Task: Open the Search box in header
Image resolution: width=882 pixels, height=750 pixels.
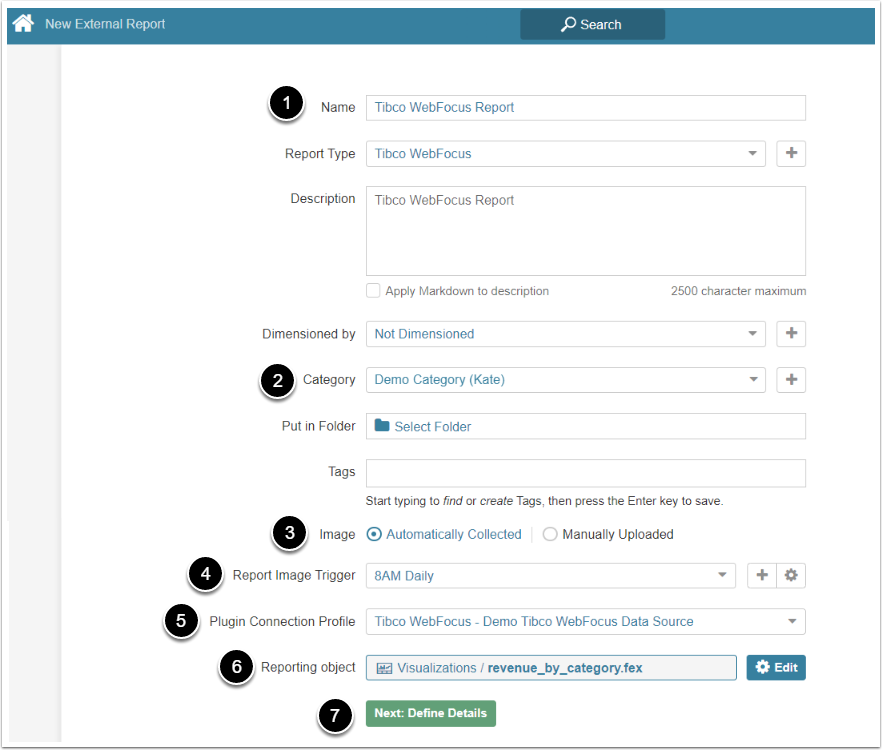Action: (x=592, y=25)
